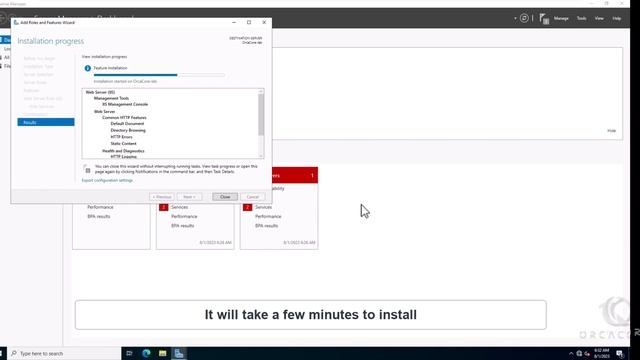The image size is (640, 360).
Task: Open the dropdown arrow beside the refresh icon
Action: click(515, 18)
